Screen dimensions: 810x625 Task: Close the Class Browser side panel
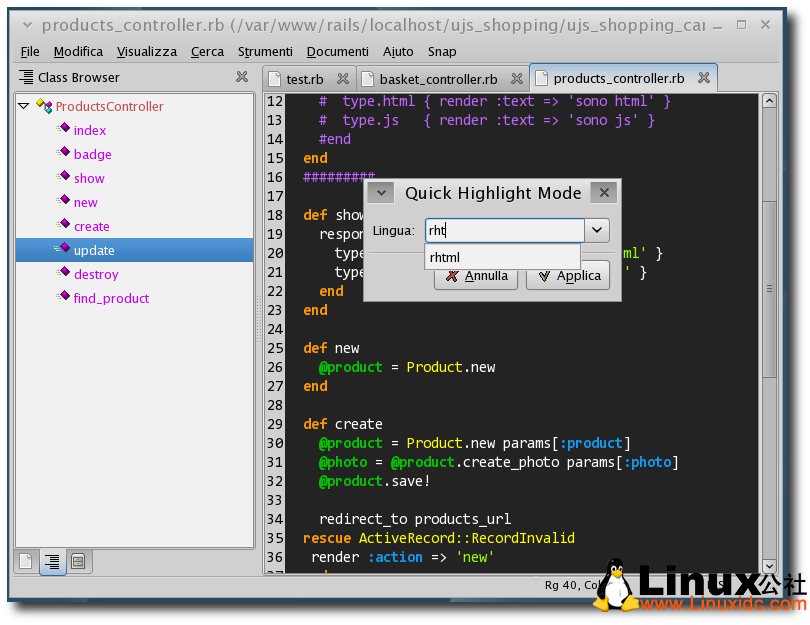(242, 77)
